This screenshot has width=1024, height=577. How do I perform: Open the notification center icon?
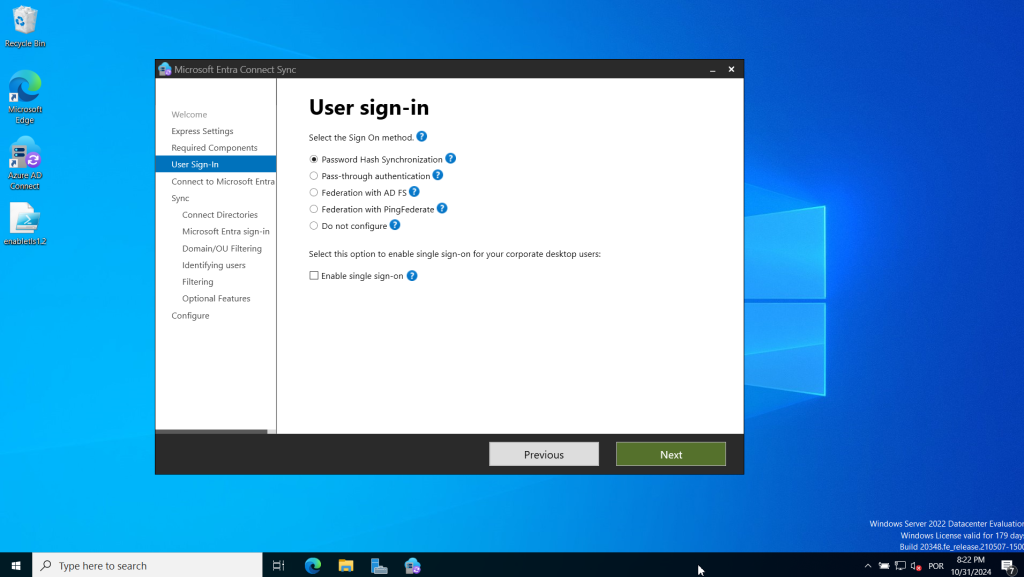tap(1009, 566)
